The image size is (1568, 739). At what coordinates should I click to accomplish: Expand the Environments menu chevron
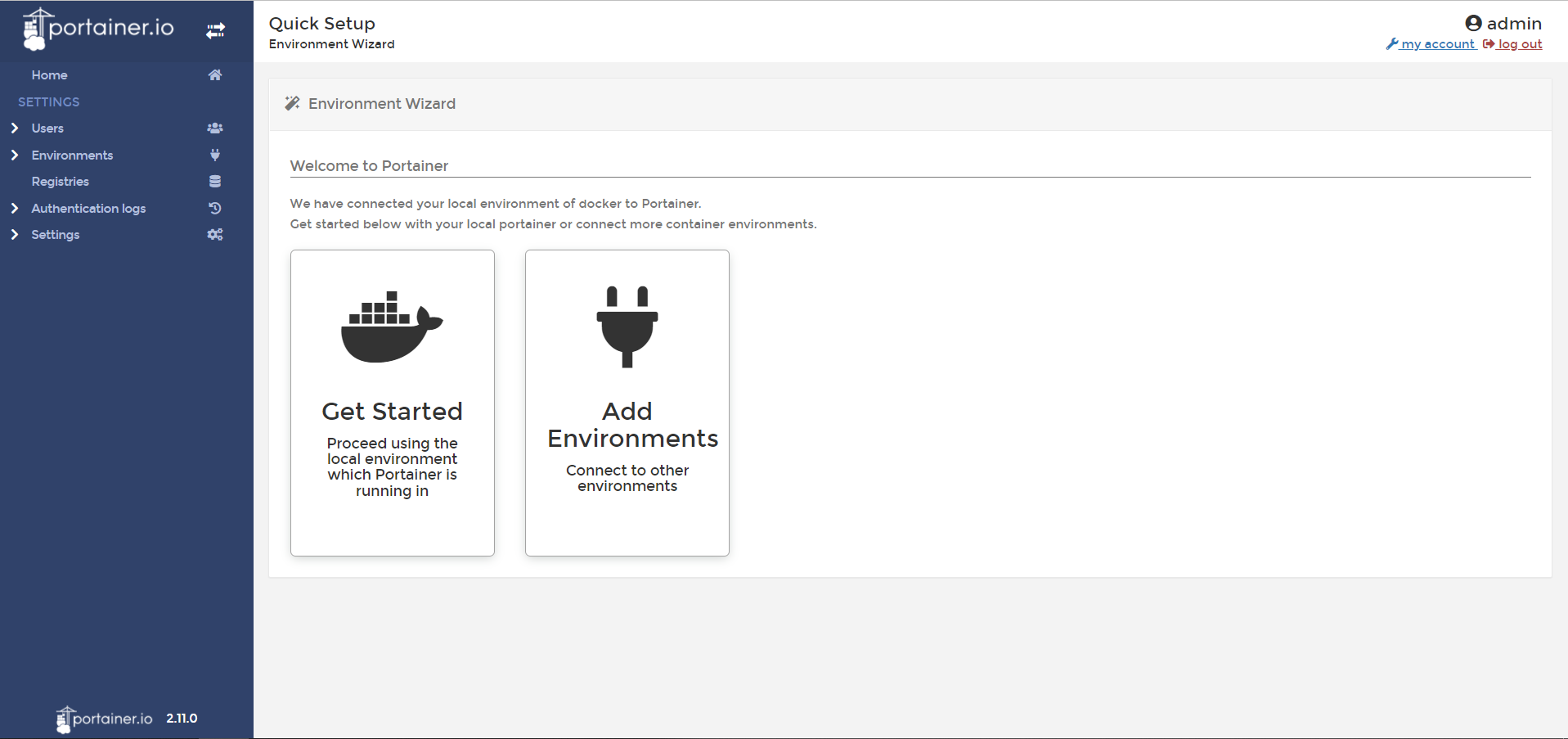pos(15,155)
